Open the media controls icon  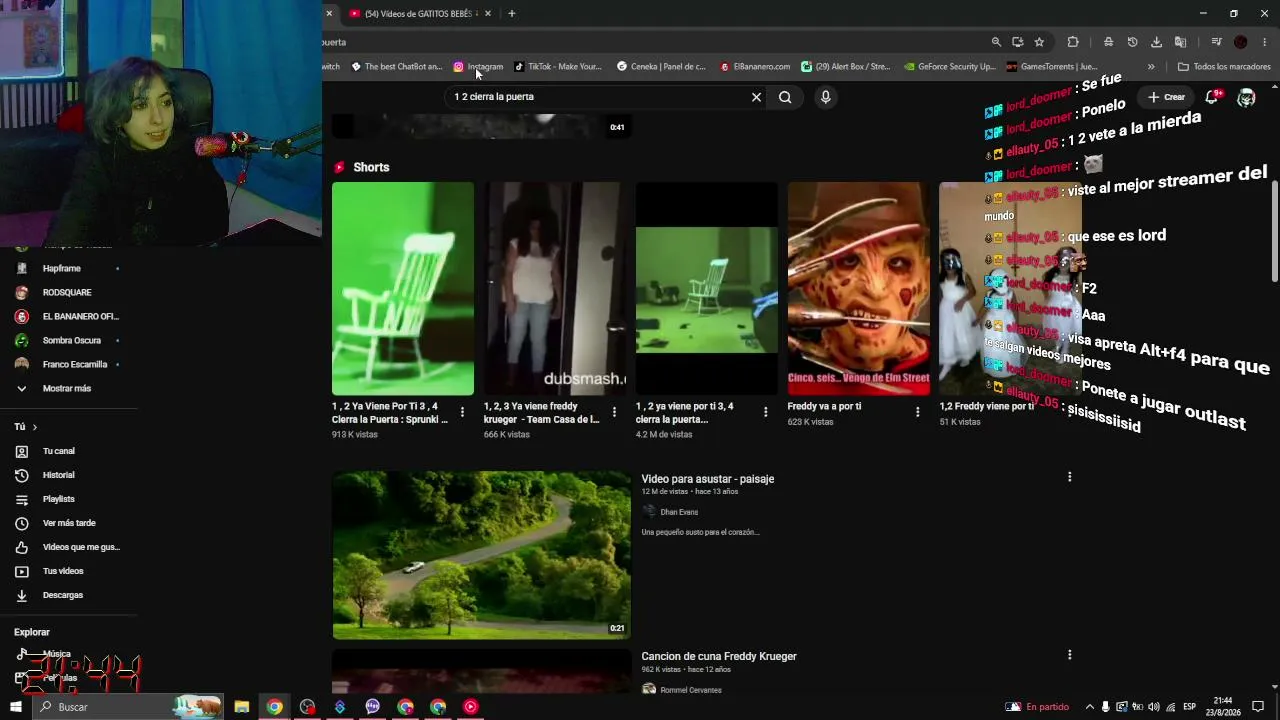pyautogui.click(x=1216, y=42)
